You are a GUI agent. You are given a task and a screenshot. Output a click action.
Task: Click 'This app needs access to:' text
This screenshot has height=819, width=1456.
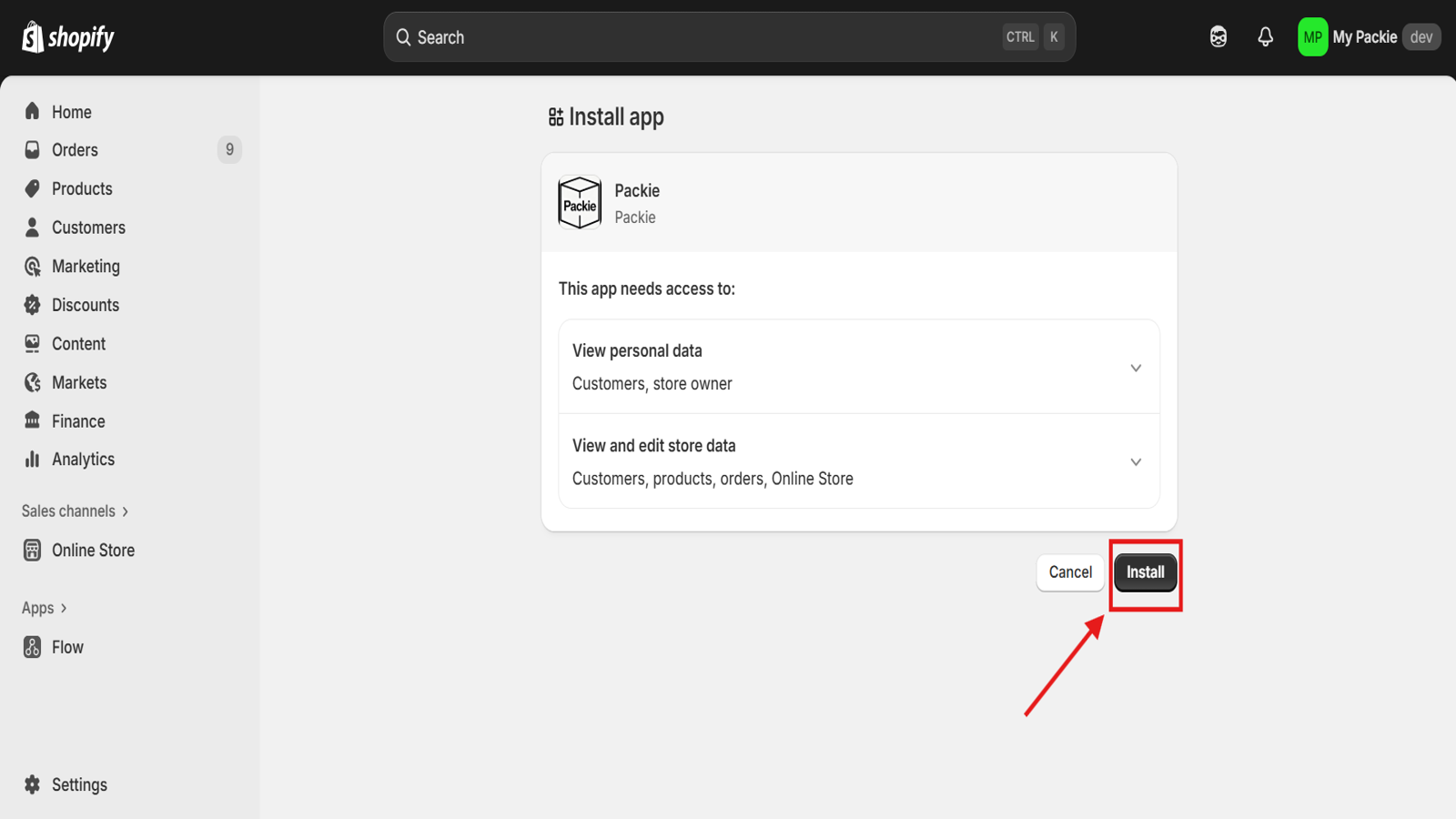(x=647, y=288)
